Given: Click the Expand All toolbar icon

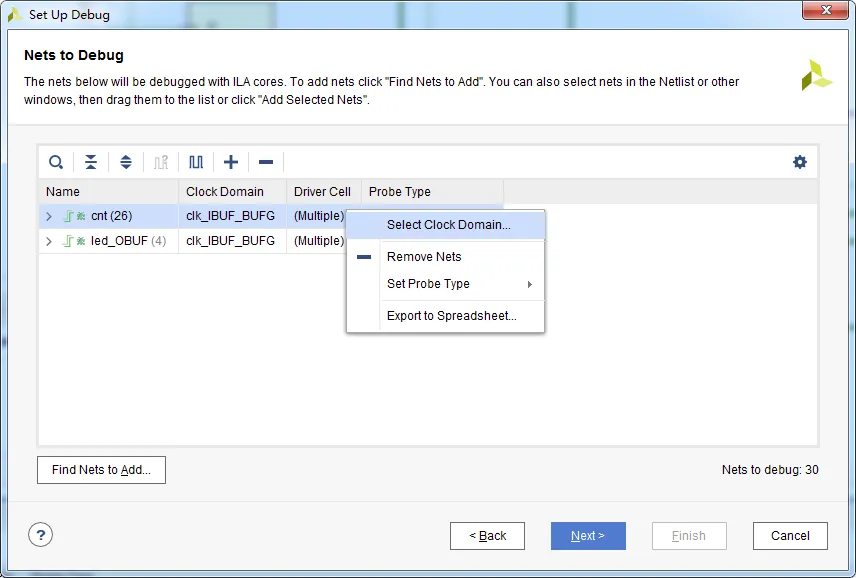Looking at the screenshot, I should pyautogui.click(x=126, y=162).
